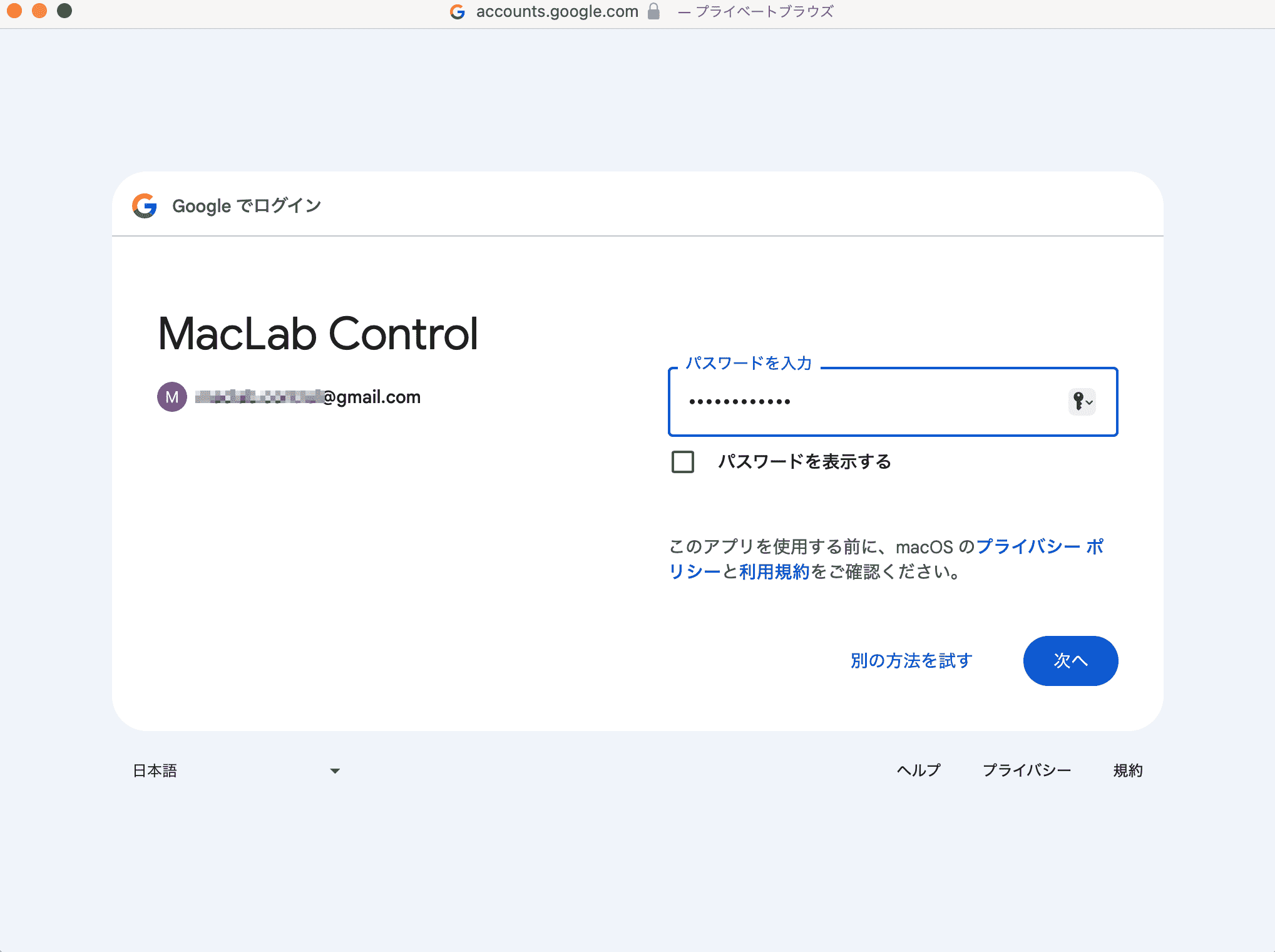
Task: Click the accounts.google.com address text
Action: point(557,11)
